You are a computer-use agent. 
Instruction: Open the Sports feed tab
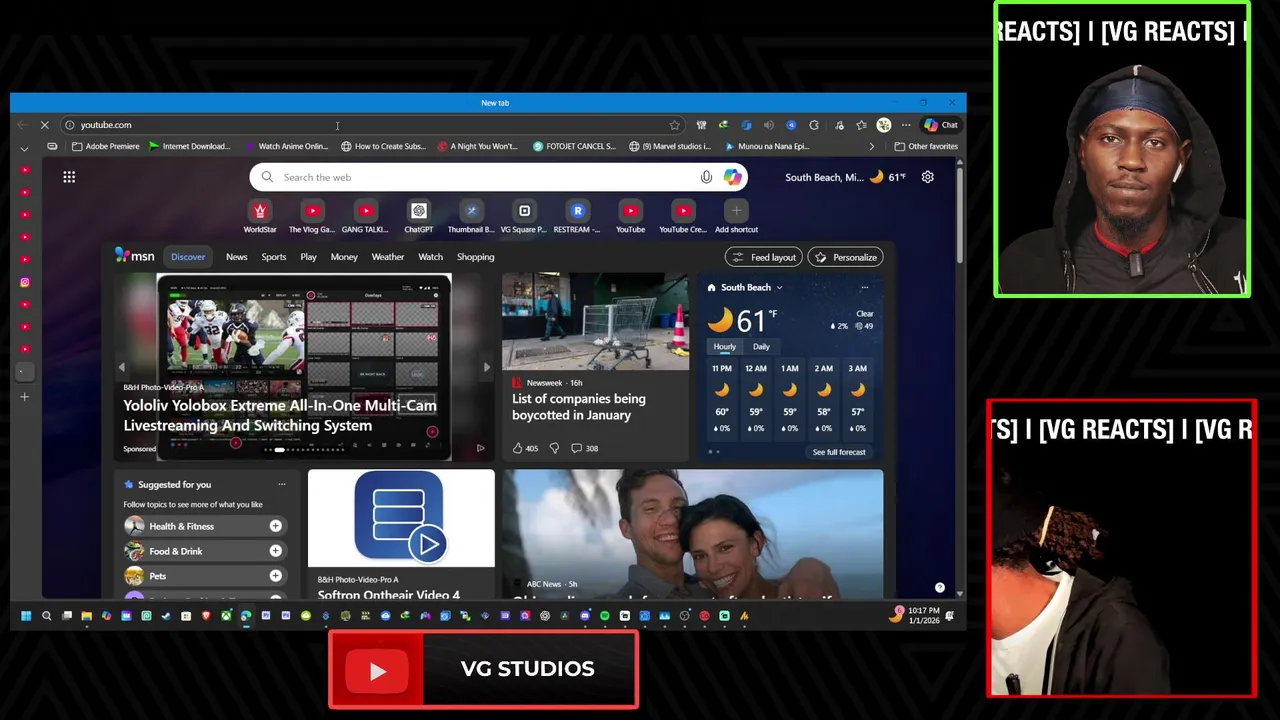tap(274, 257)
